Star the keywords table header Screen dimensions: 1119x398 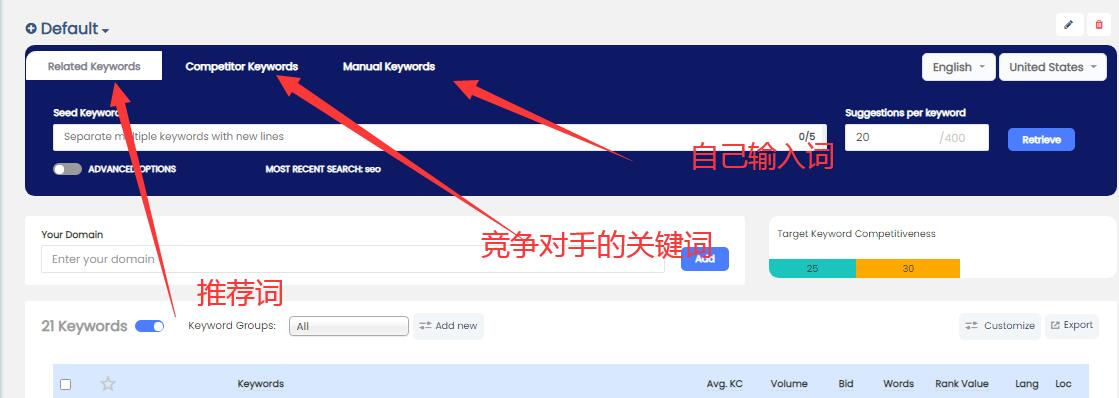pyautogui.click(x=108, y=384)
